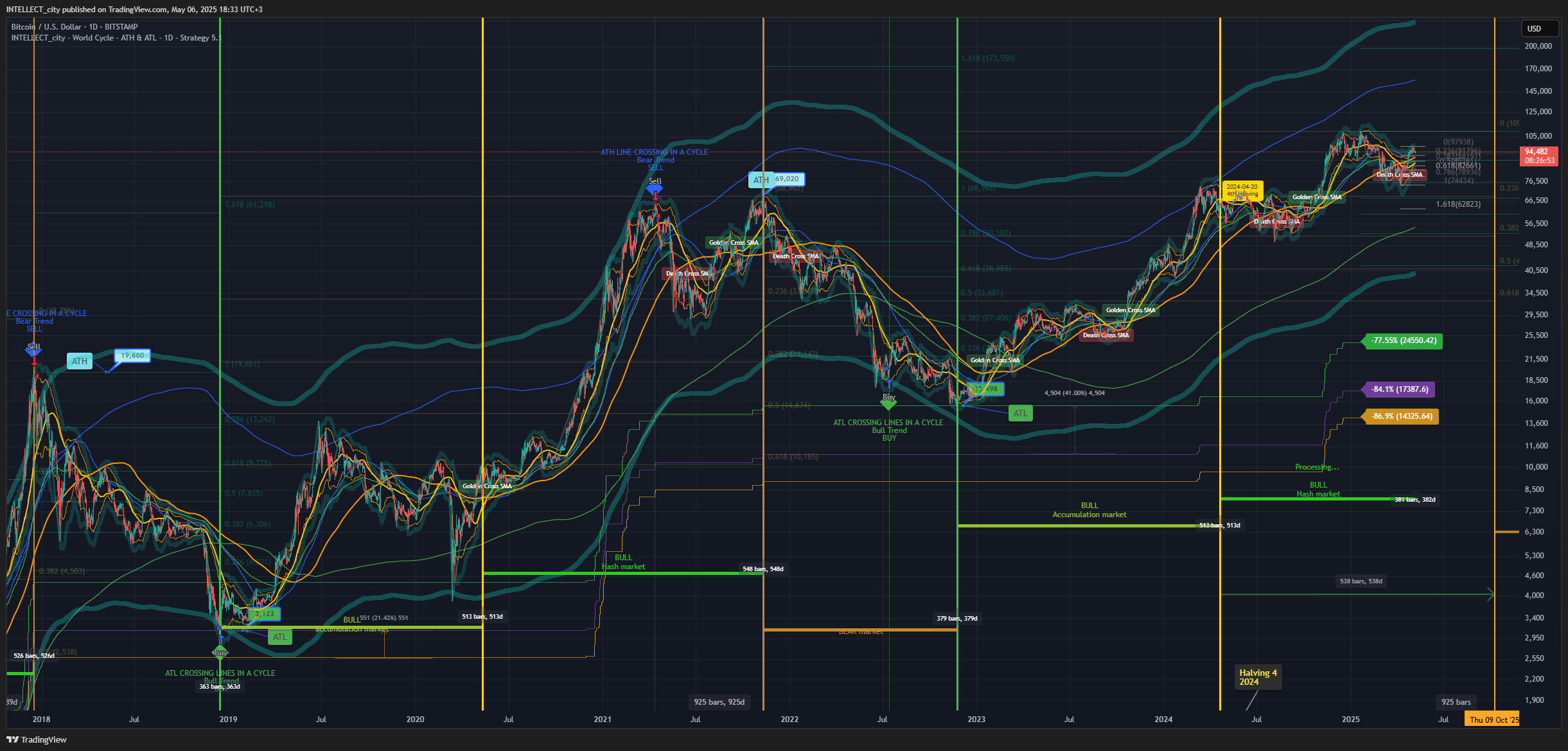The width and height of the screenshot is (1568, 751).
Task: Click the green ATL tag below the 3,123 callout
Action: (279, 637)
